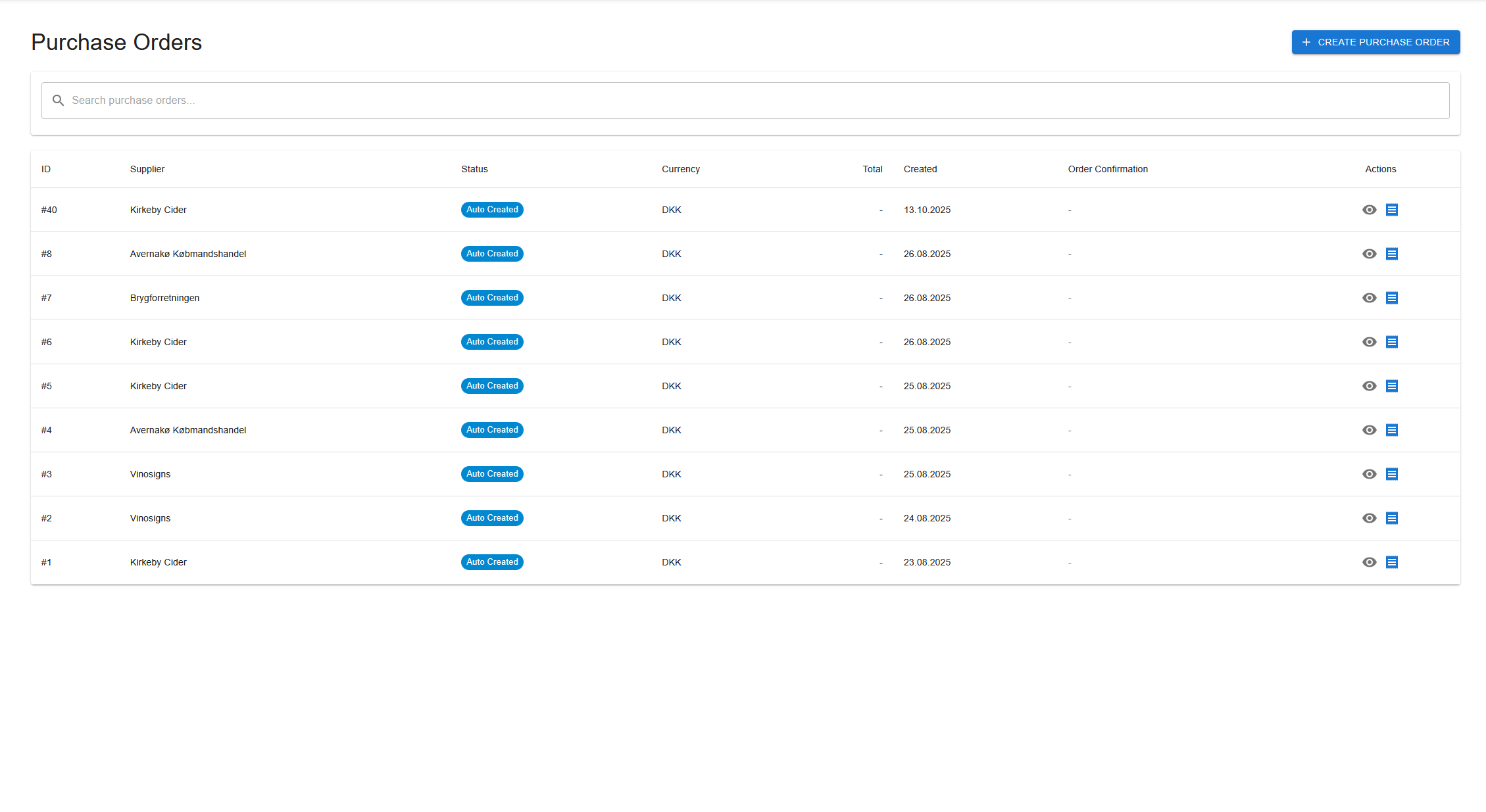Image resolution: width=1486 pixels, height=812 pixels.
Task: Select the Avernakø Købmandshandel row for order #8
Action: [x=187, y=253]
